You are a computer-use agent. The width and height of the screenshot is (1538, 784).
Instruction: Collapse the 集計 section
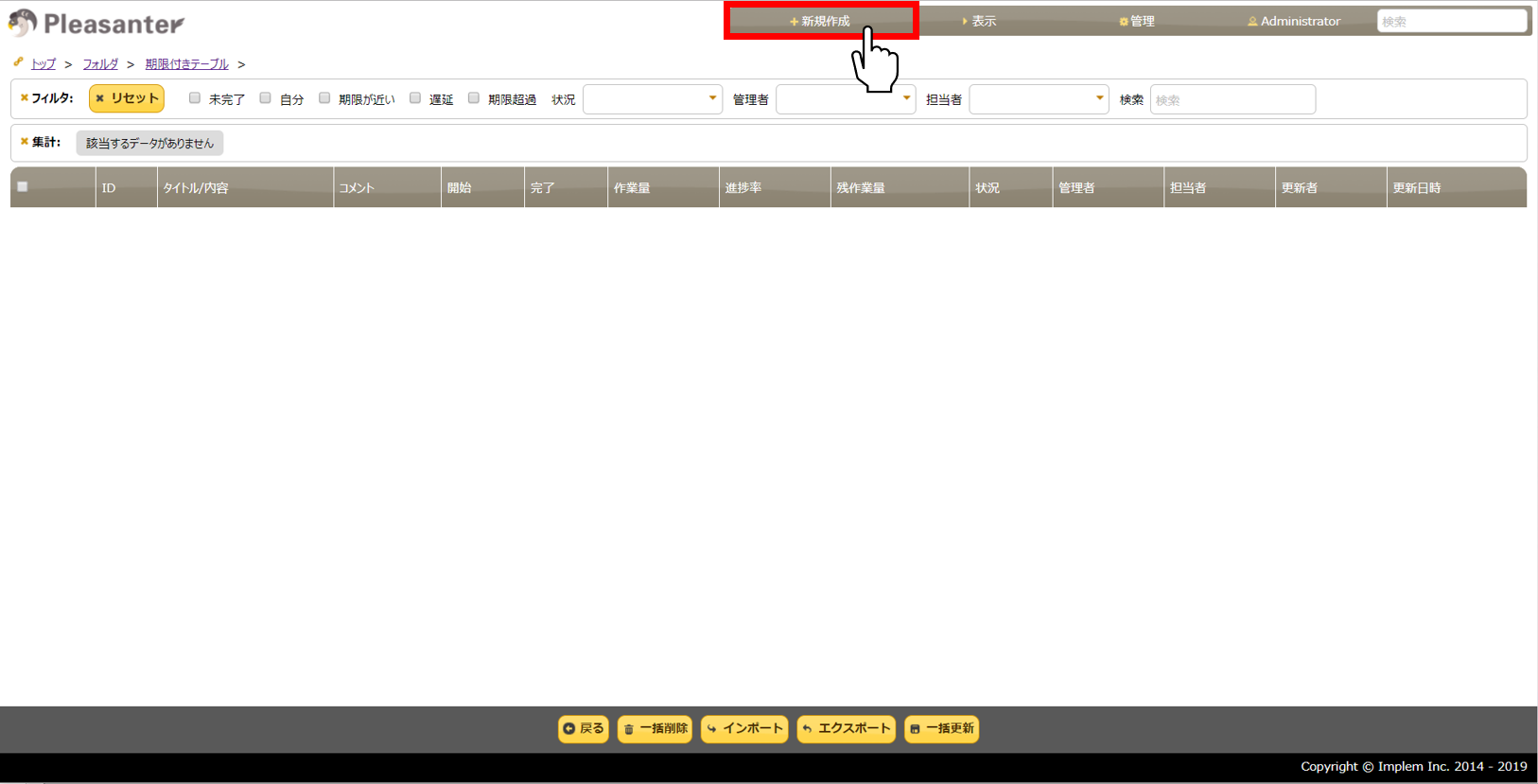coord(41,142)
